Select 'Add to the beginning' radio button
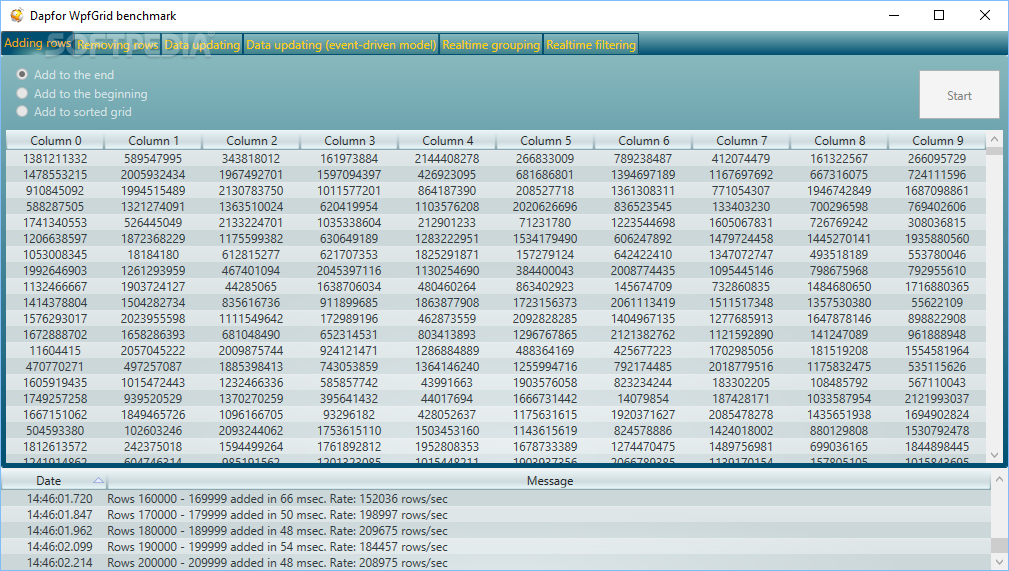Screen dimensions: 1009x571 click(23, 93)
